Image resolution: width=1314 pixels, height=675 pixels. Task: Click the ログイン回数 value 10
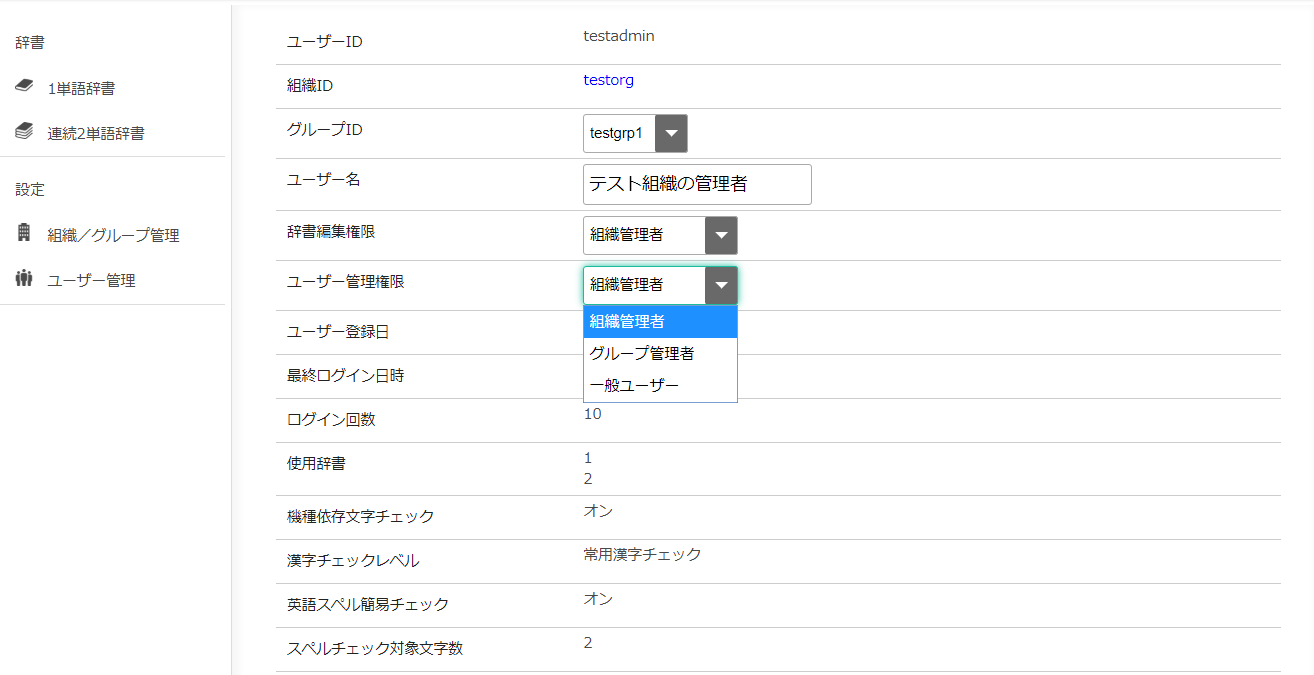[592, 414]
